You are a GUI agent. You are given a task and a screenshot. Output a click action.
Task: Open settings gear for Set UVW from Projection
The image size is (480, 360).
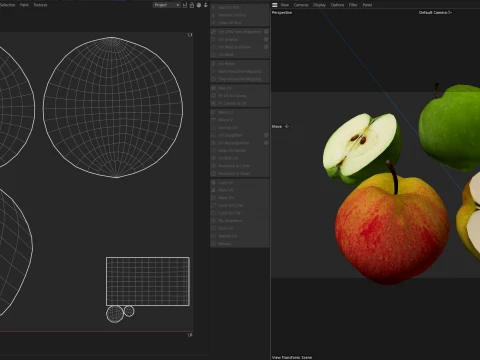coord(266,32)
